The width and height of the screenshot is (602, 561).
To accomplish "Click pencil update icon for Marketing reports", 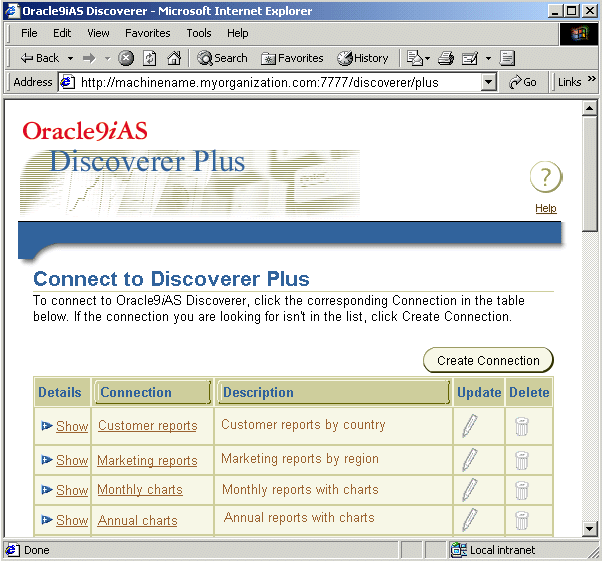I will [x=470, y=460].
